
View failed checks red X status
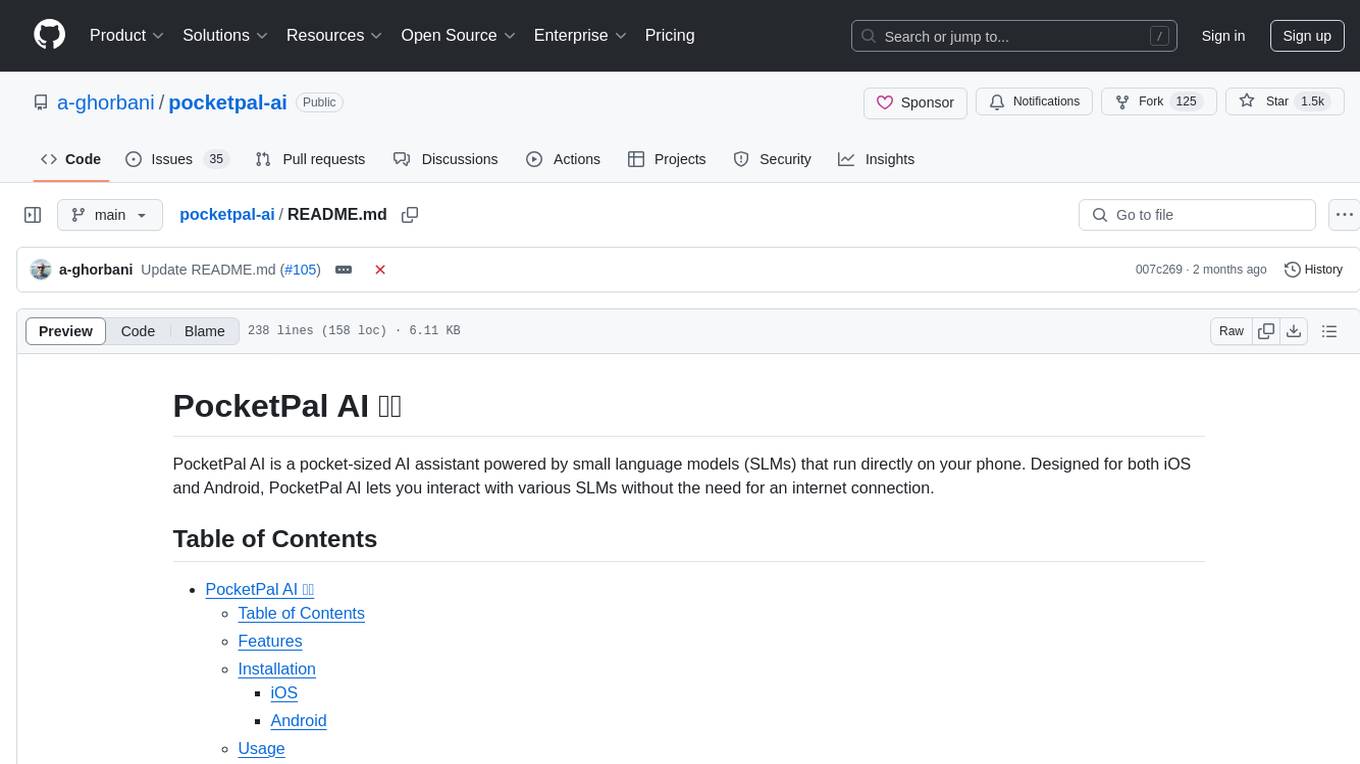click(380, 270)
